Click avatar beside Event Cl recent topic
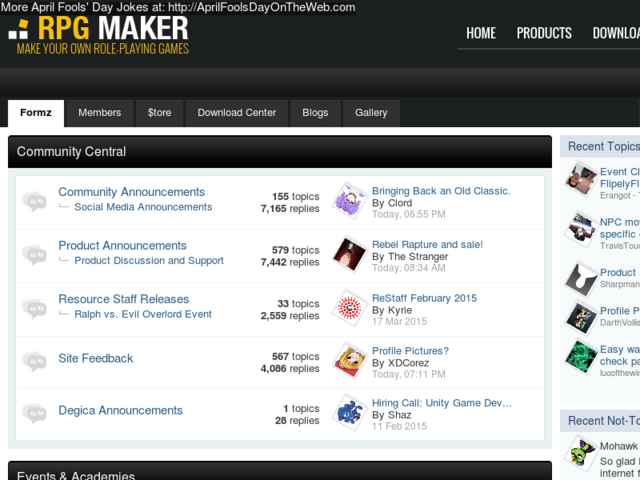Screen dimensions: 640x480 [x=581, y=180]
